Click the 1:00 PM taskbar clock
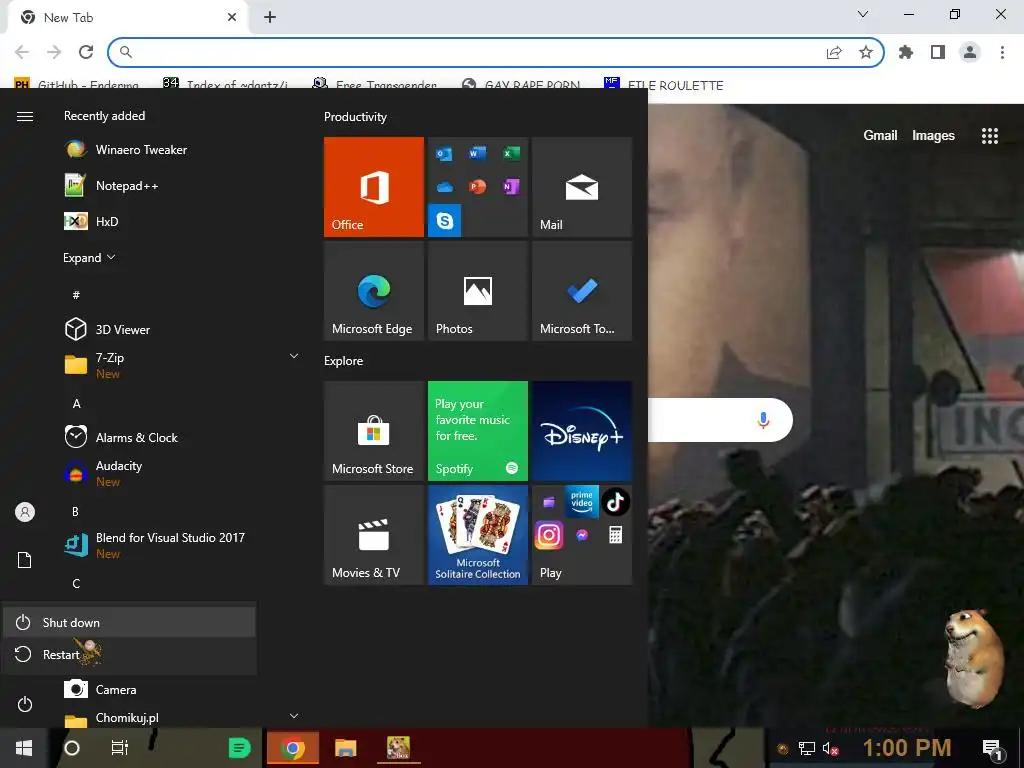The height and width of the screenshot is (768, 1024). click(906, 748)
